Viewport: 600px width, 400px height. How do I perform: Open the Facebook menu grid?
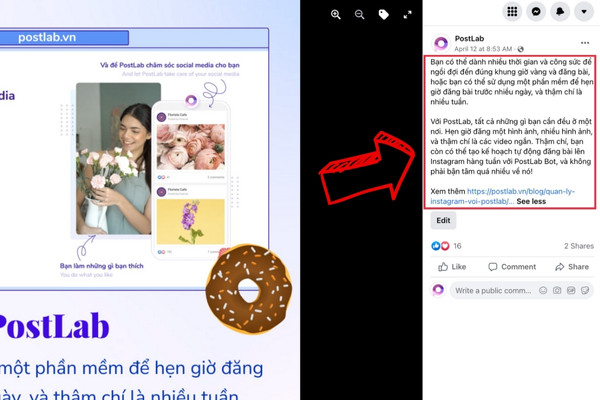tap(512, 12)
